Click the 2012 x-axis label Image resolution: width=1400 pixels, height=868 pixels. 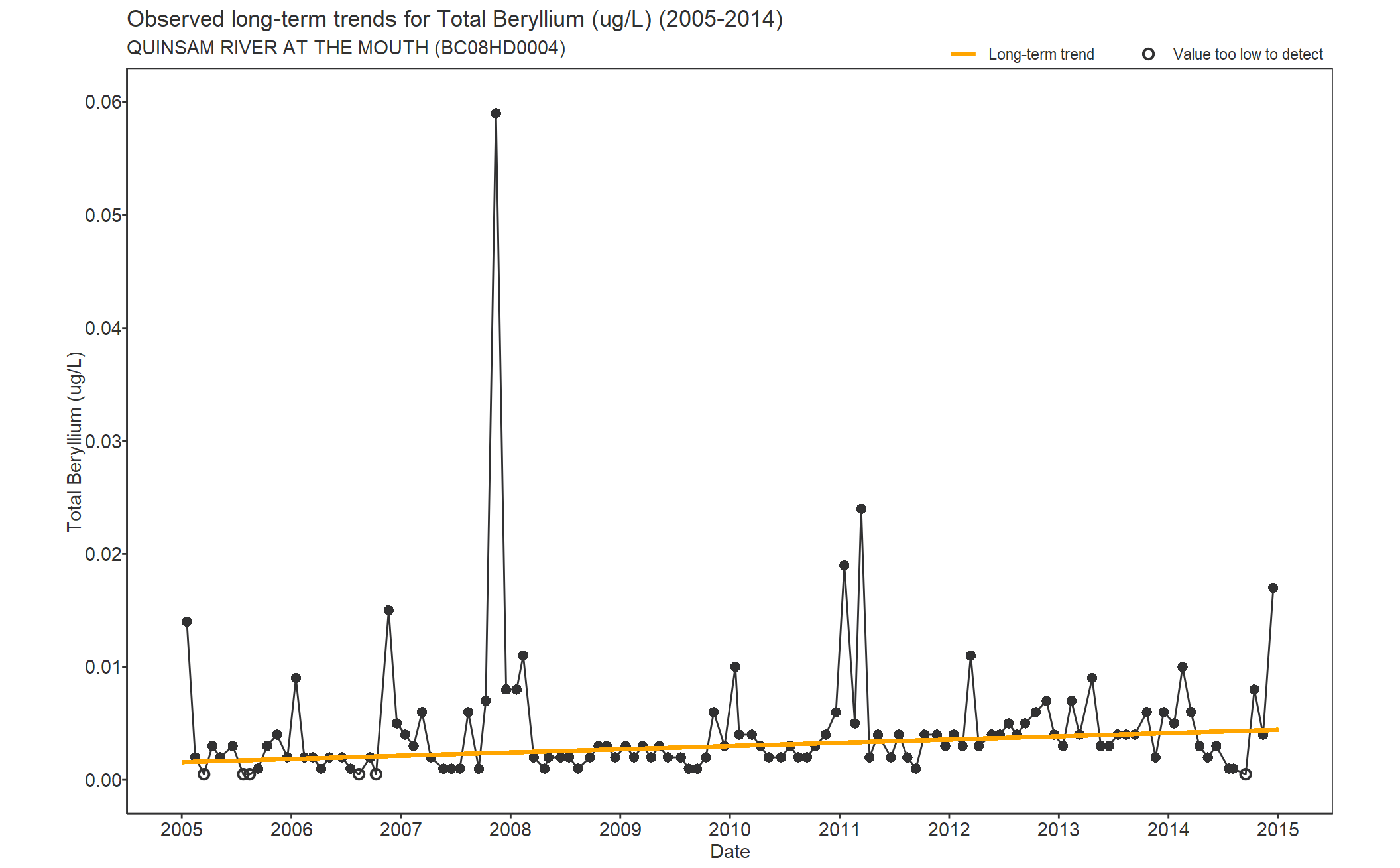point(949,830)
